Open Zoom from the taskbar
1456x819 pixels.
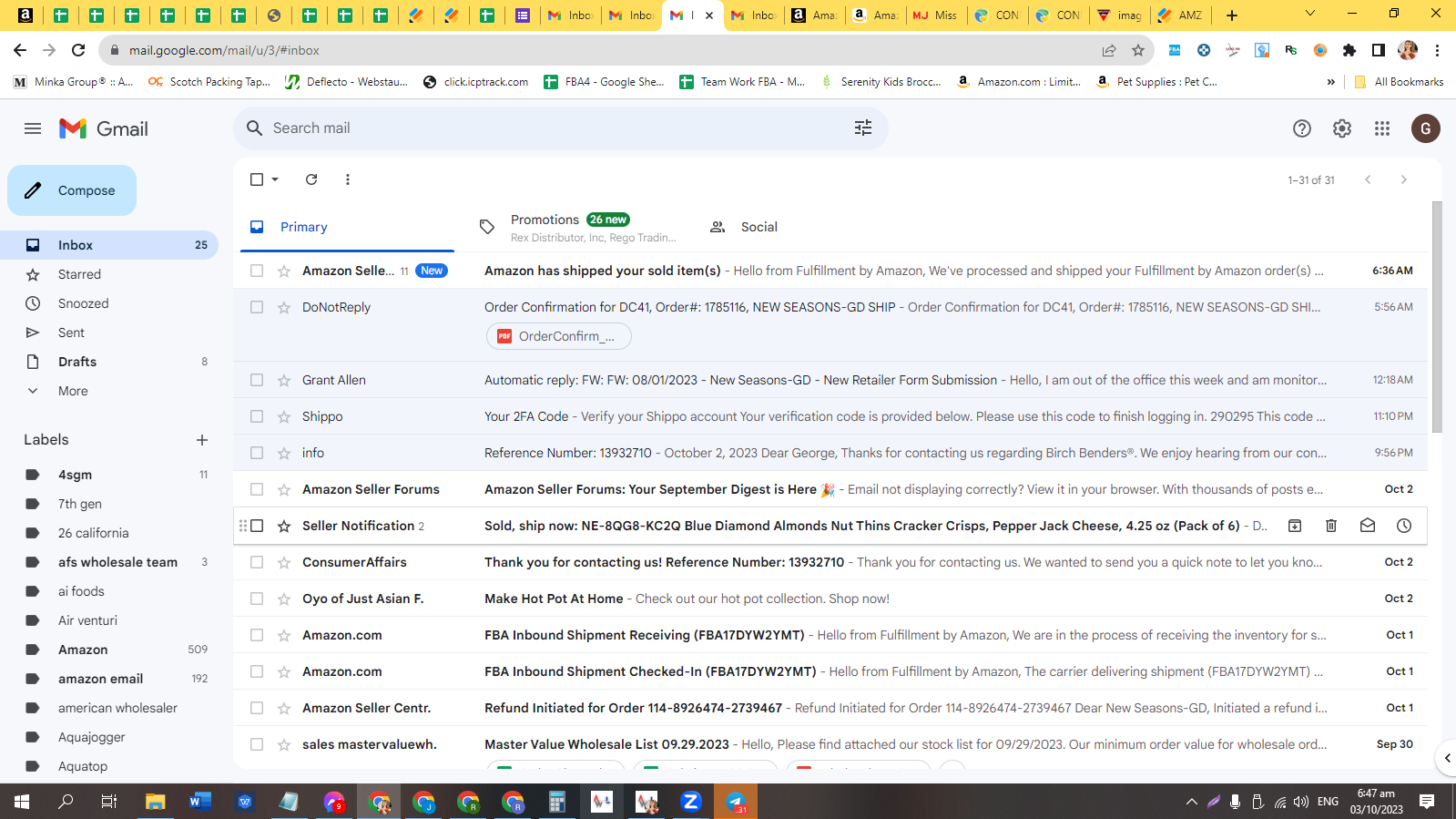point(691,802)
